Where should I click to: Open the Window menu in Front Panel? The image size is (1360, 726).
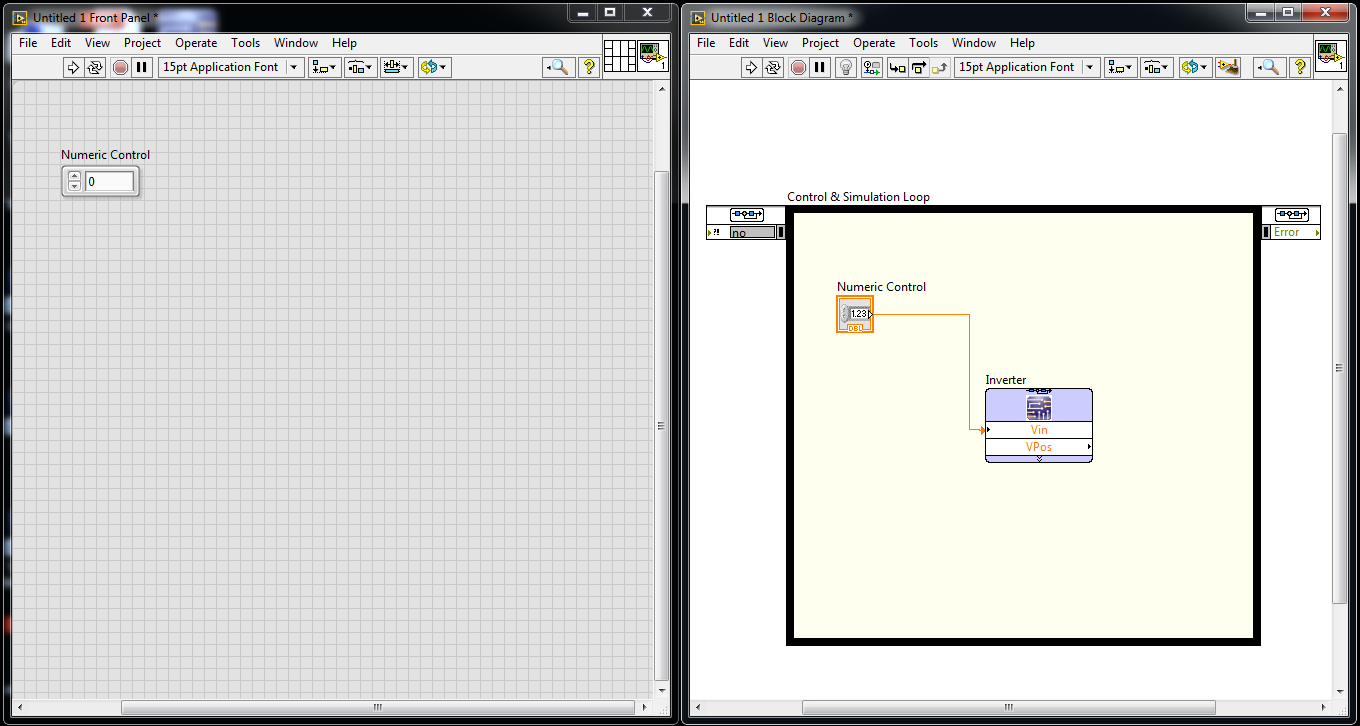point(296,43)
